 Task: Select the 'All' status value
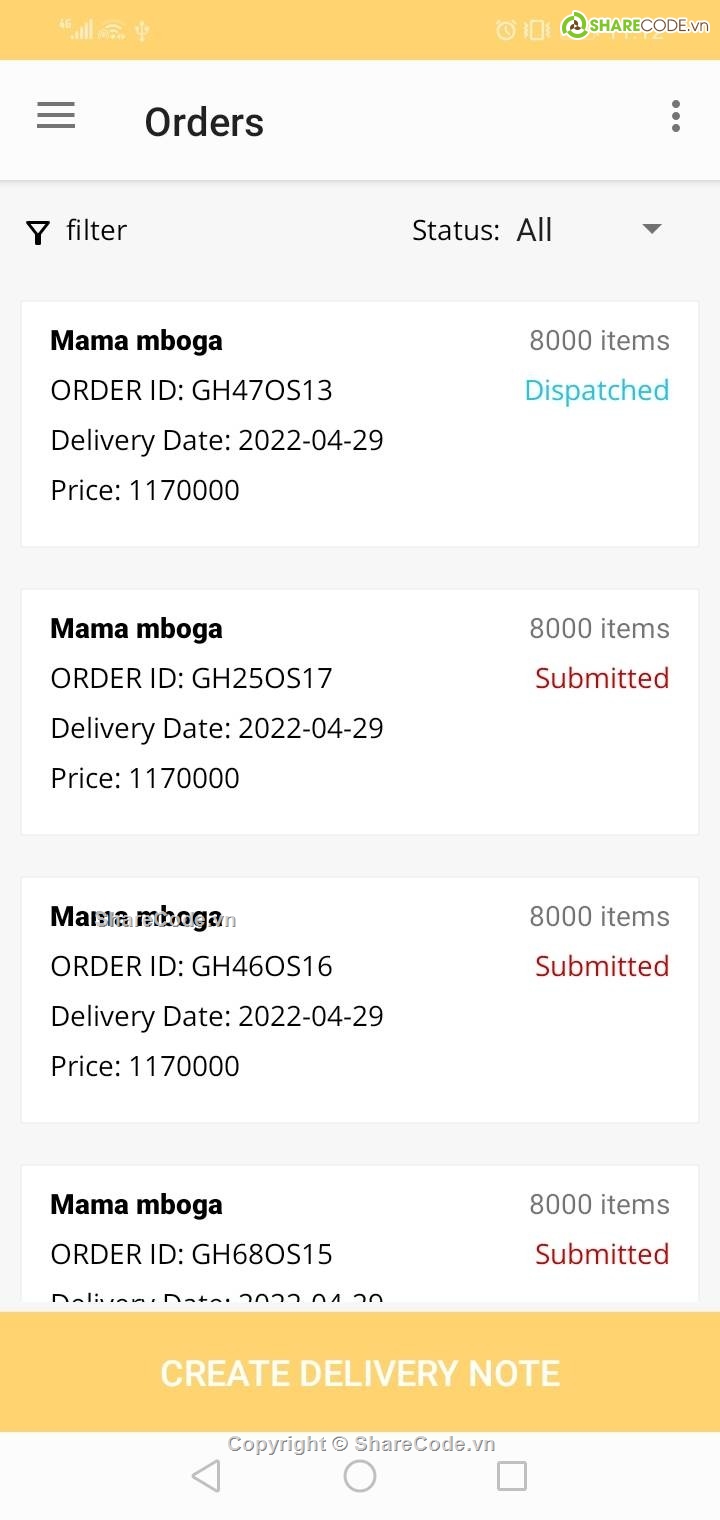pos(534,230)
